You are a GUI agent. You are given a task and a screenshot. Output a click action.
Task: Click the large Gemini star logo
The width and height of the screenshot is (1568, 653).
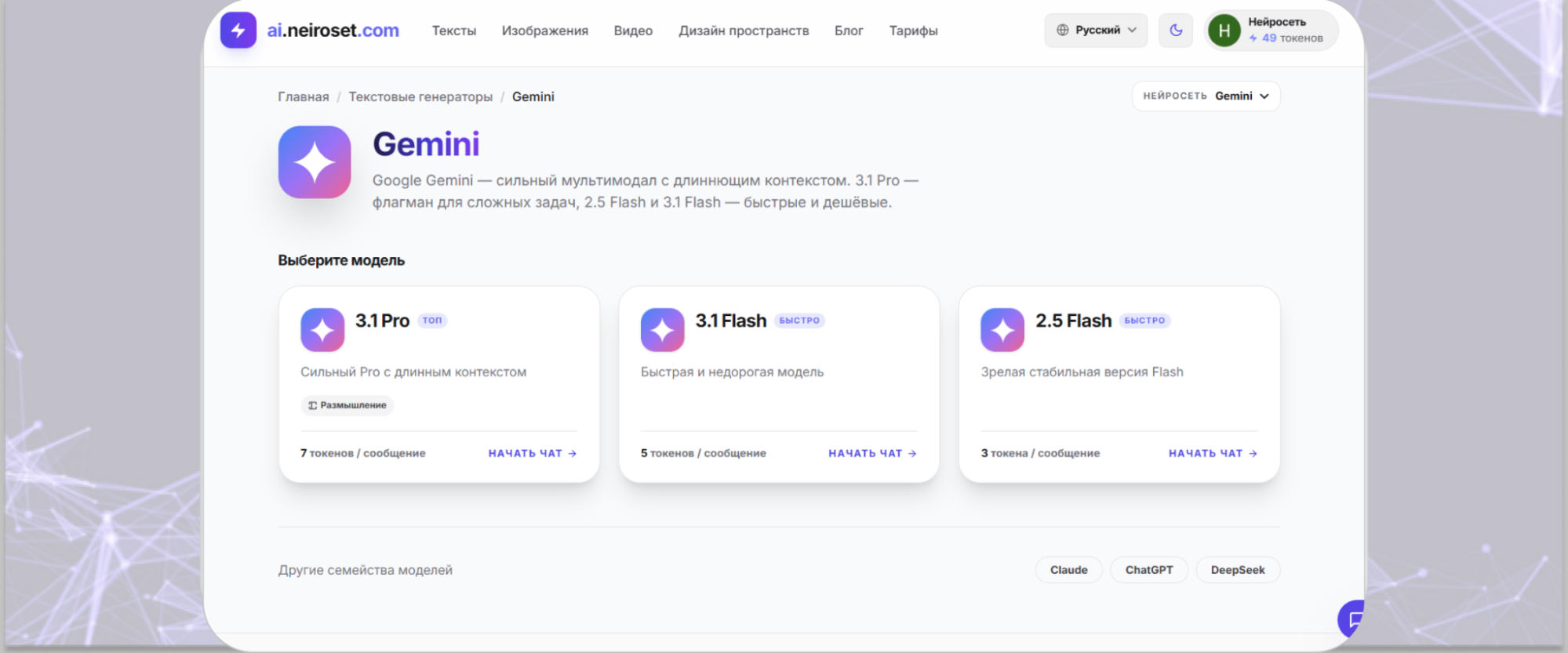click(315, 162)
